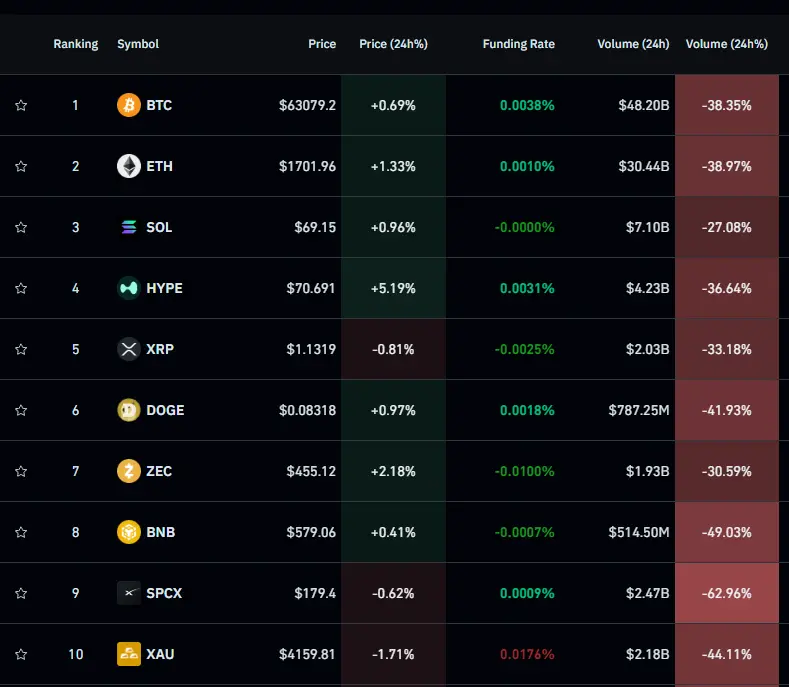The image size is (789, 687).
Task: Toggle the star next to SPCX
Action: (x=21, y=593)
